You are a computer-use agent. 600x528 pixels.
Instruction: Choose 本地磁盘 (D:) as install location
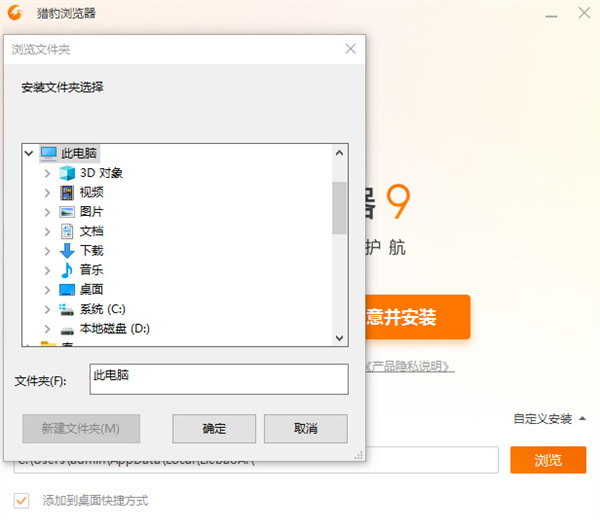115,329
